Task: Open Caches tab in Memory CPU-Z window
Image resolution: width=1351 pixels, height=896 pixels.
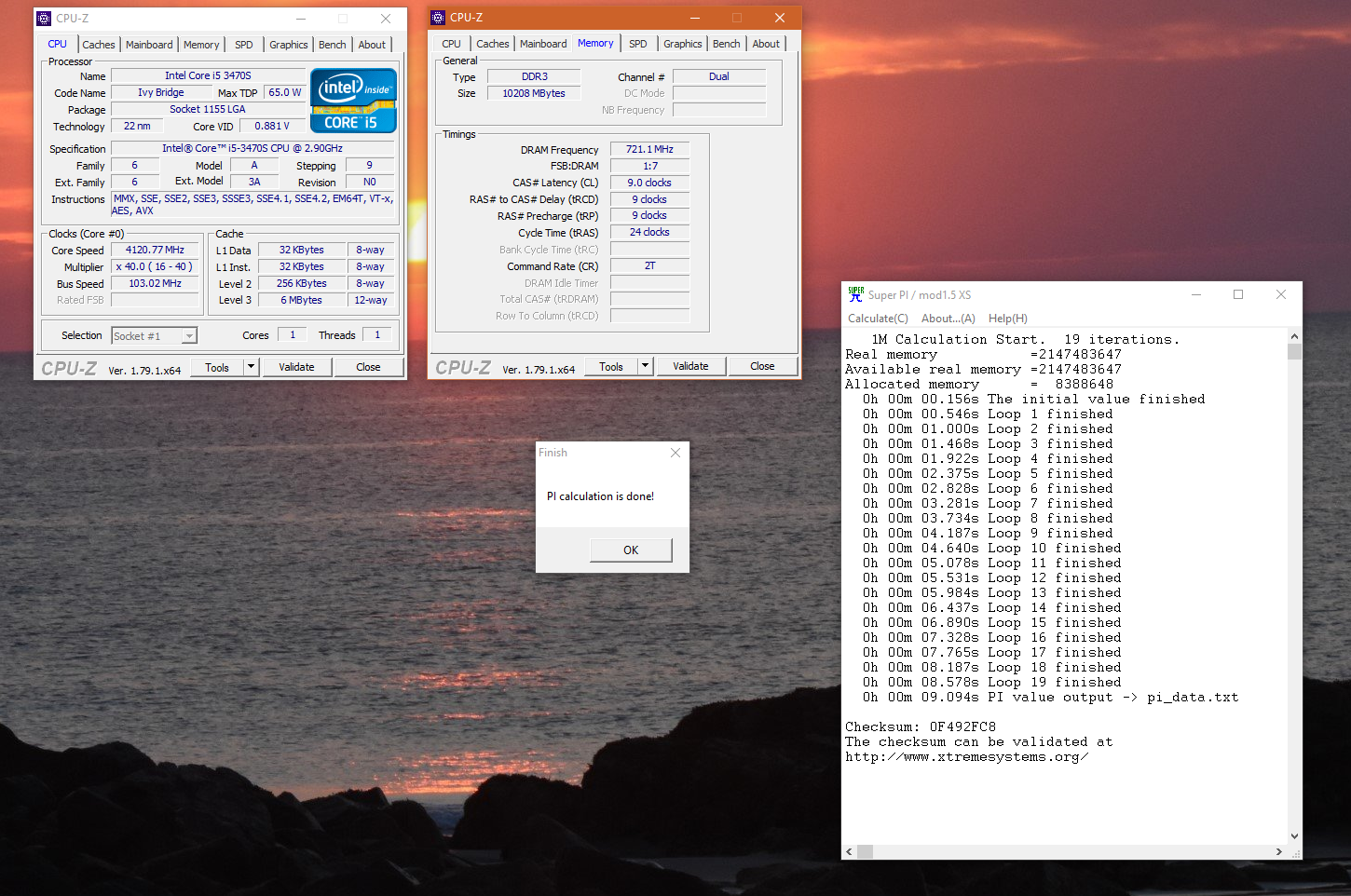Action: (x=492, y=44)
